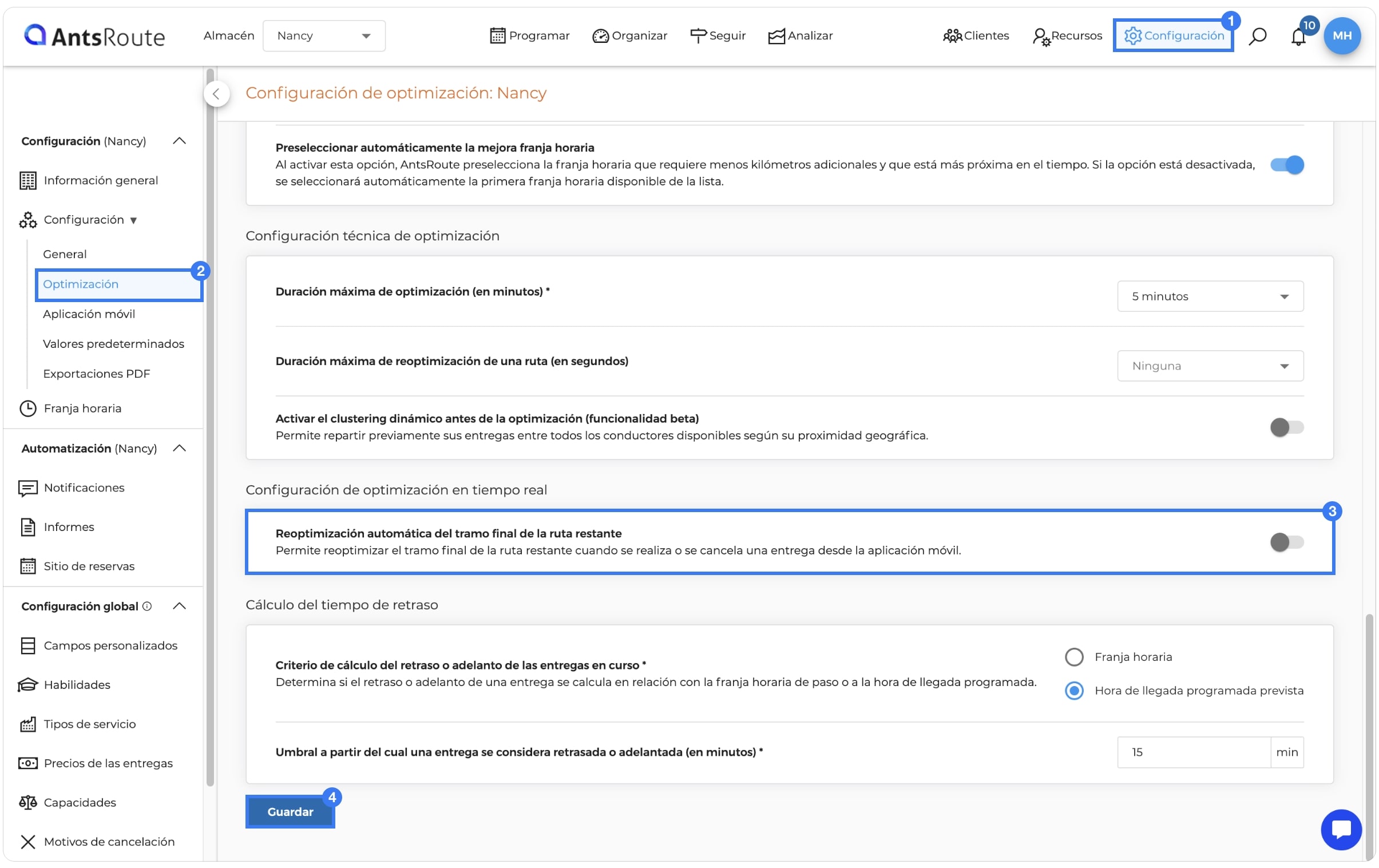Image resolution: width=1379 pixels, height=868 pixels.
Task: Open the Seguir section
Action: tap(718, 35)
